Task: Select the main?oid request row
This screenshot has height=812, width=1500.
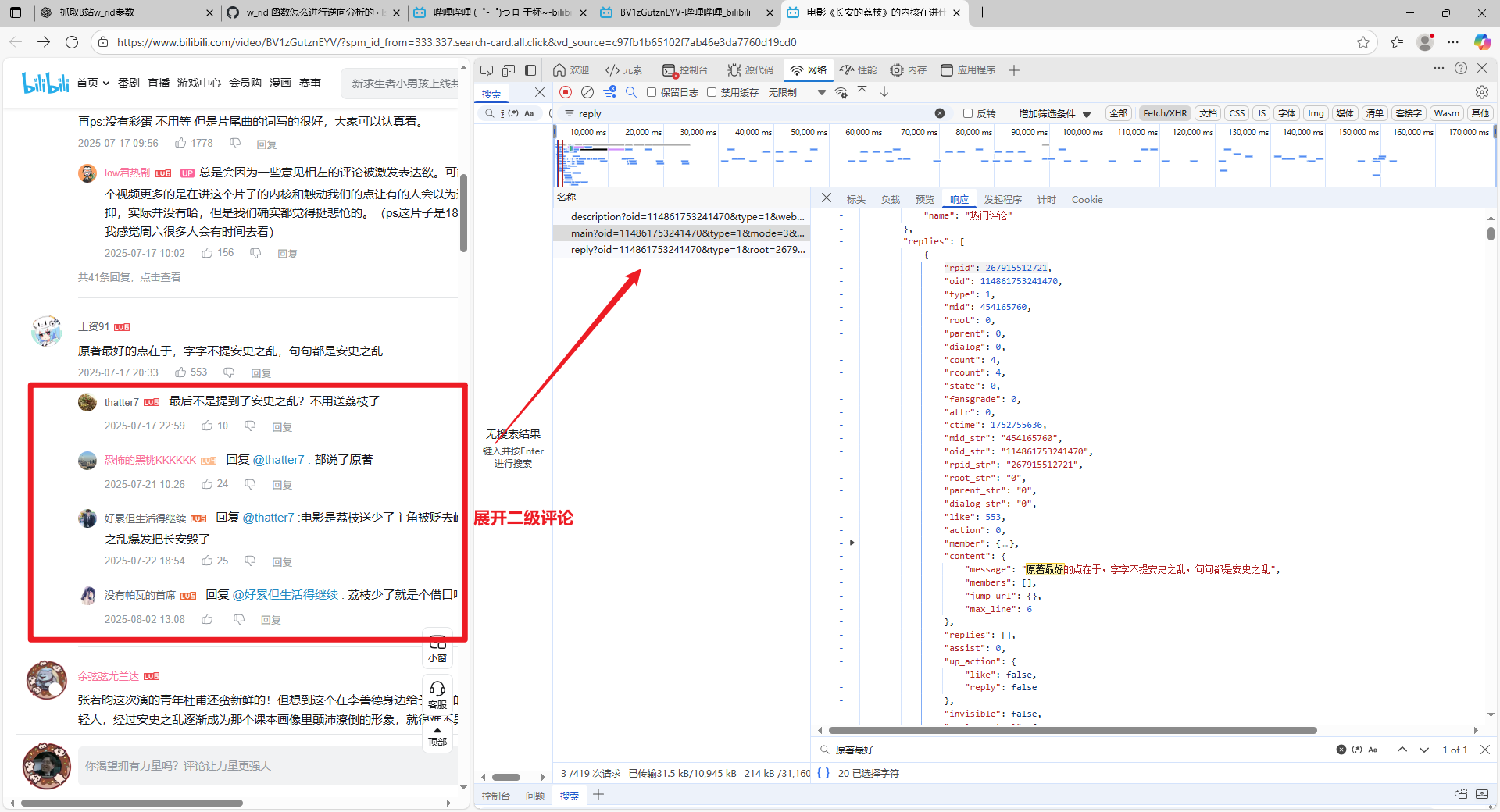Action: tap(681, 233)
